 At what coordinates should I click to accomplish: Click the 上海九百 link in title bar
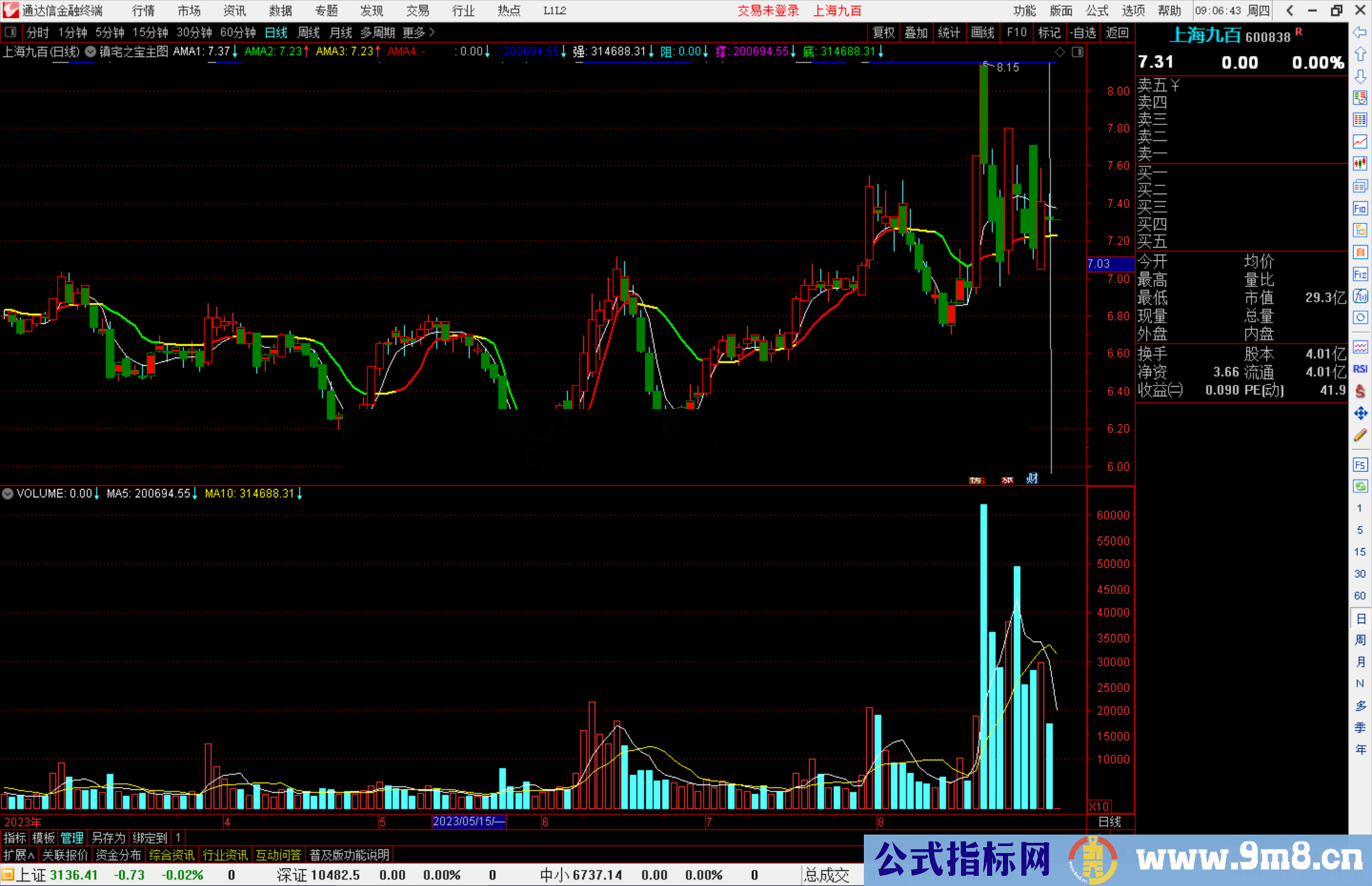click(837, 11)
